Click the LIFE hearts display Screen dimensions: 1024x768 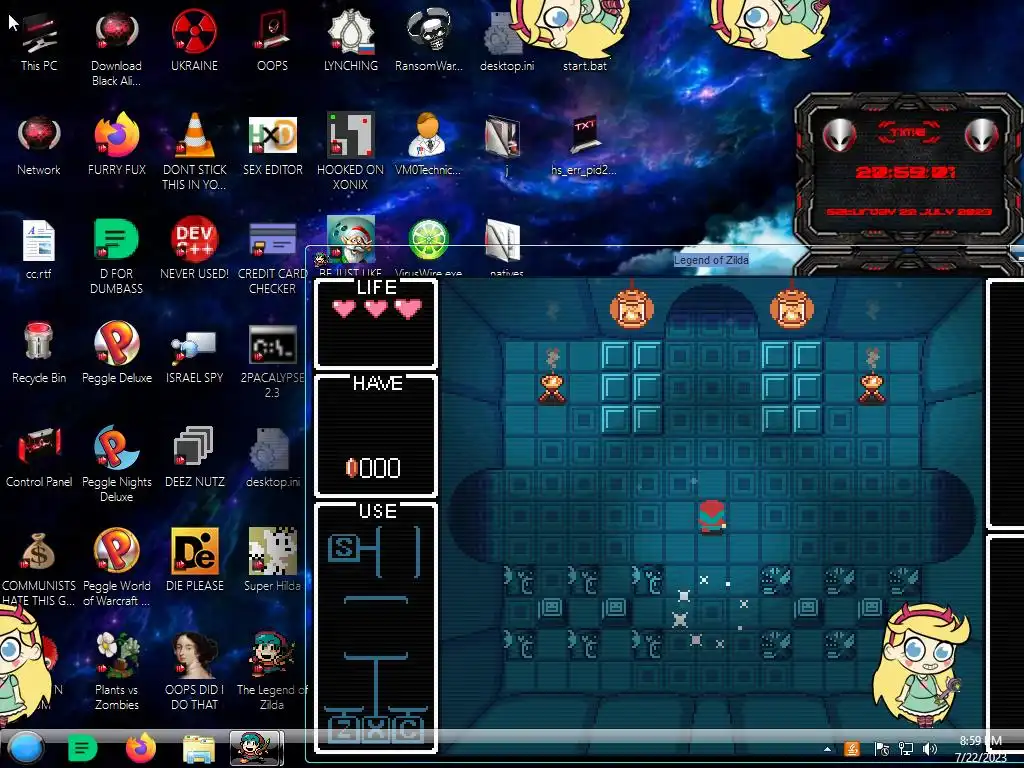point(376,308)
